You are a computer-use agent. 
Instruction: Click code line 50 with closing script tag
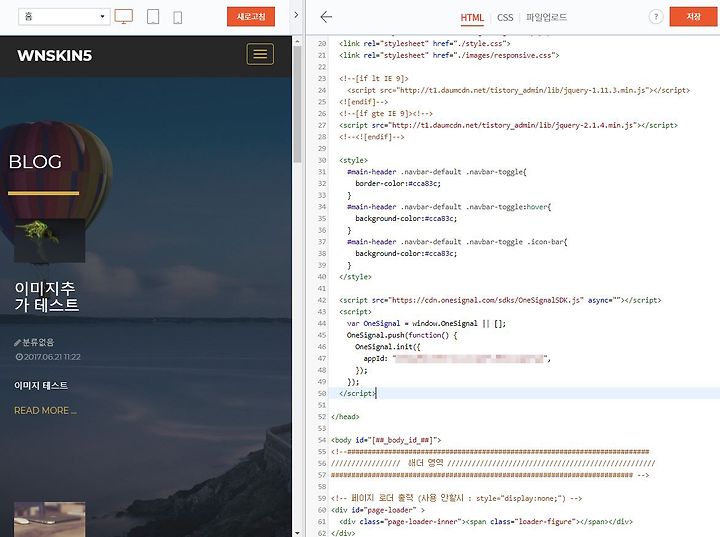click(x=358, y=393)
